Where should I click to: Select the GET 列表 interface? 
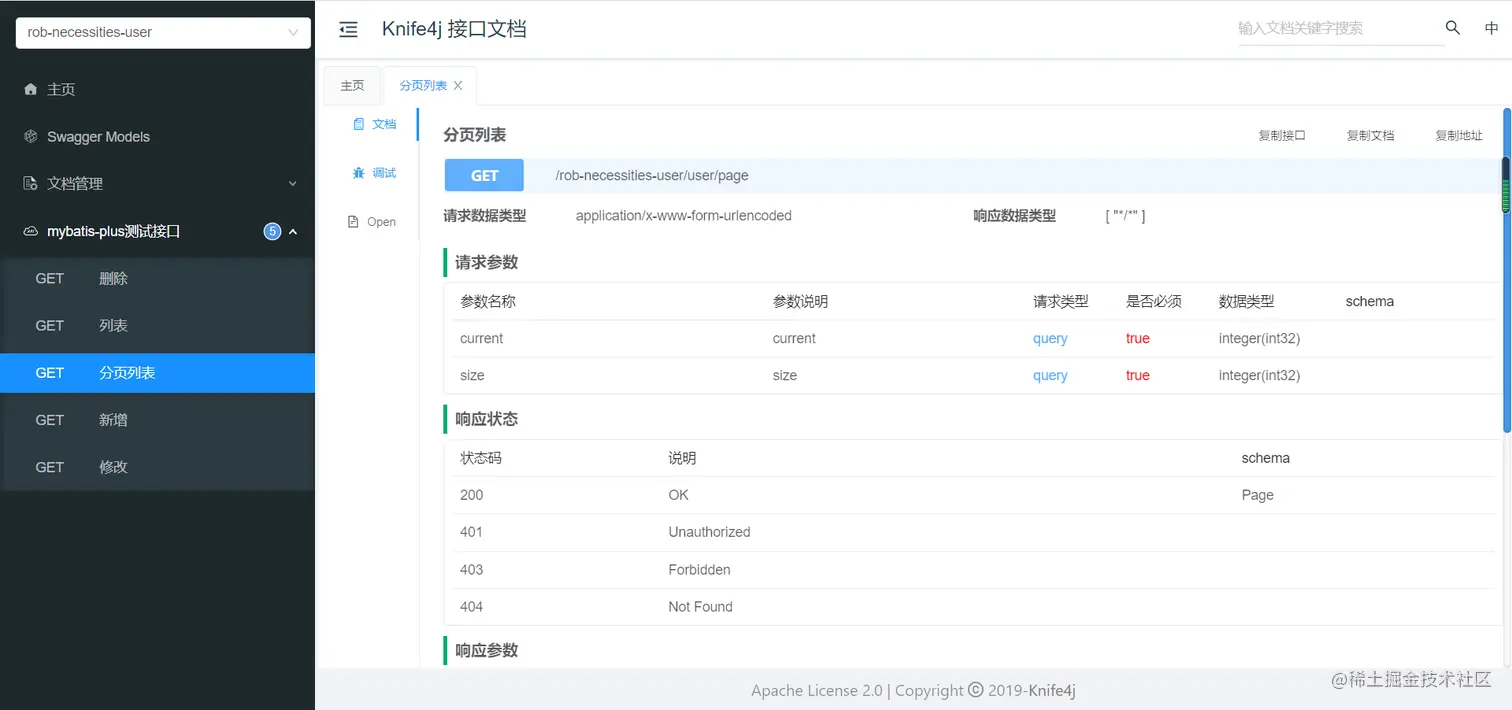point(158,325)
